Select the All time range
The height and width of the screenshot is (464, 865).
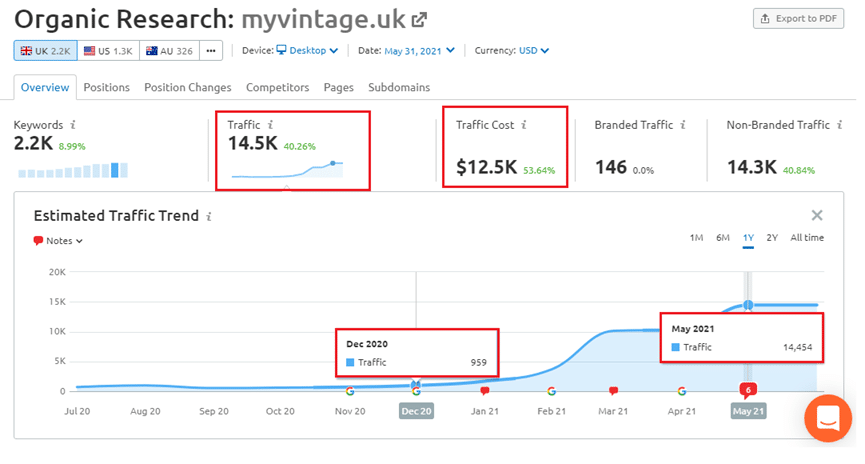coord(807,238)
